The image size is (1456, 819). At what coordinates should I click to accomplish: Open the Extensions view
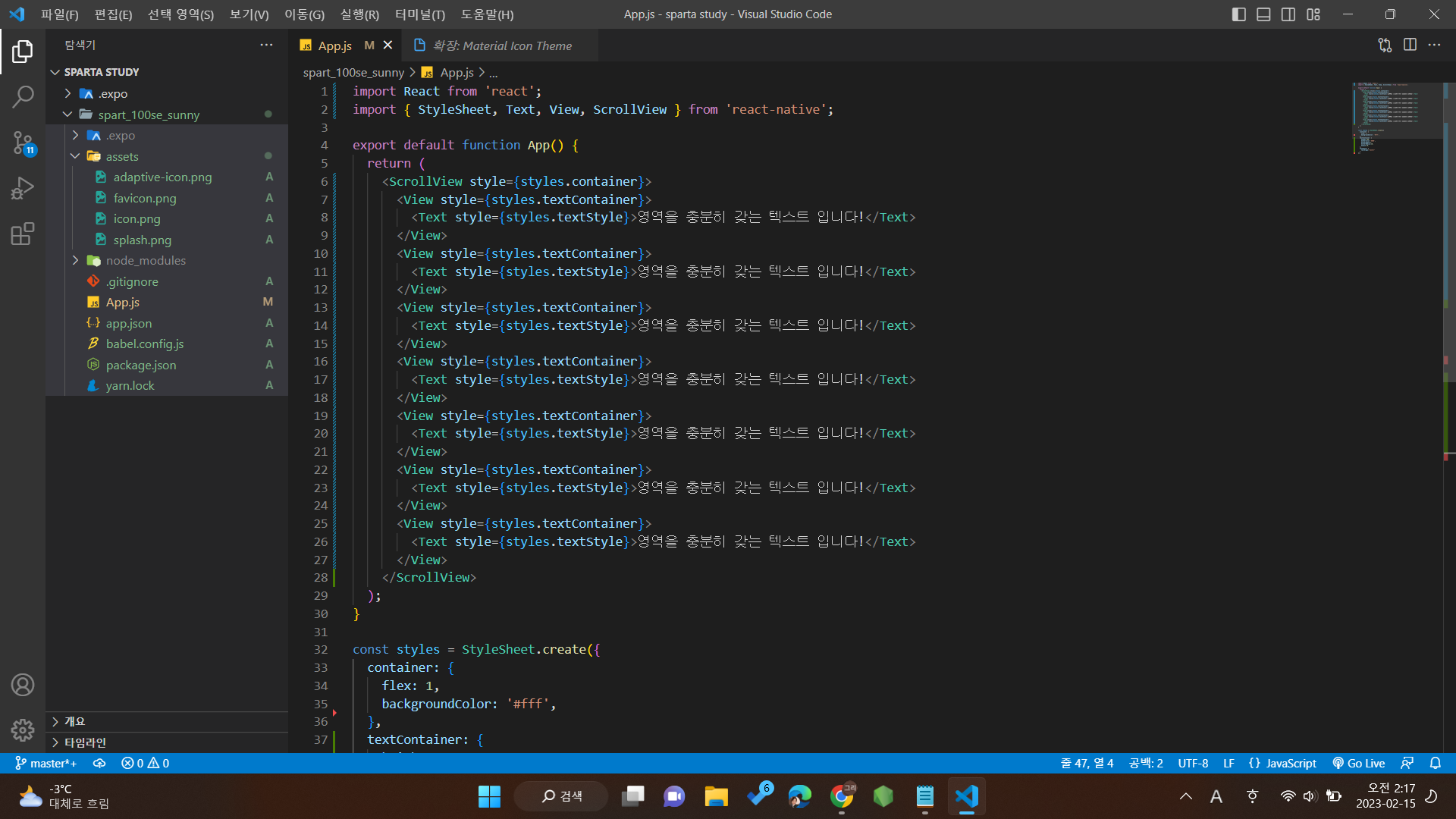[x=23, y=234]
